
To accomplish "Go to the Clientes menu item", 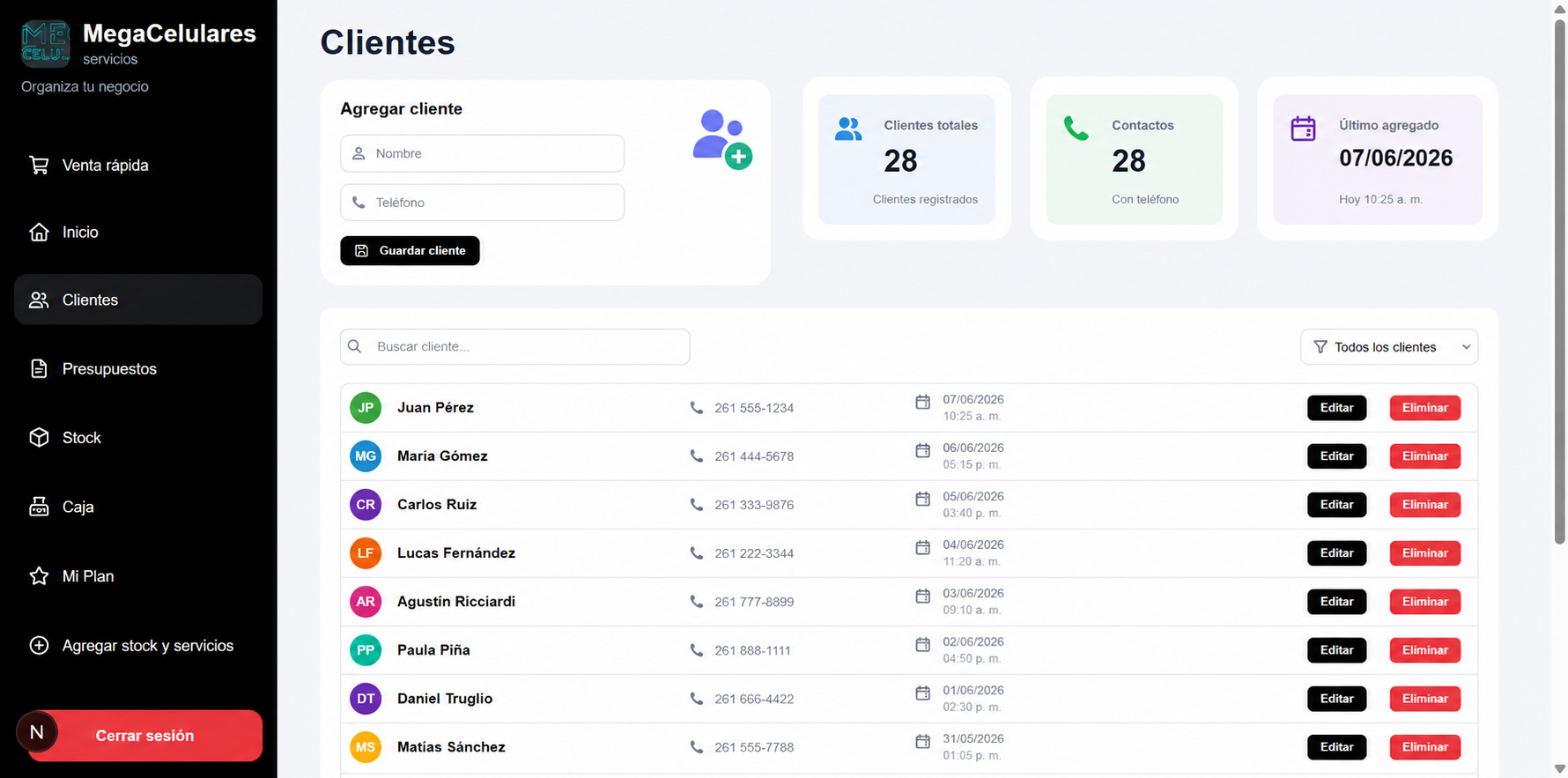I will pyautogui.click(x=138, y=300).
